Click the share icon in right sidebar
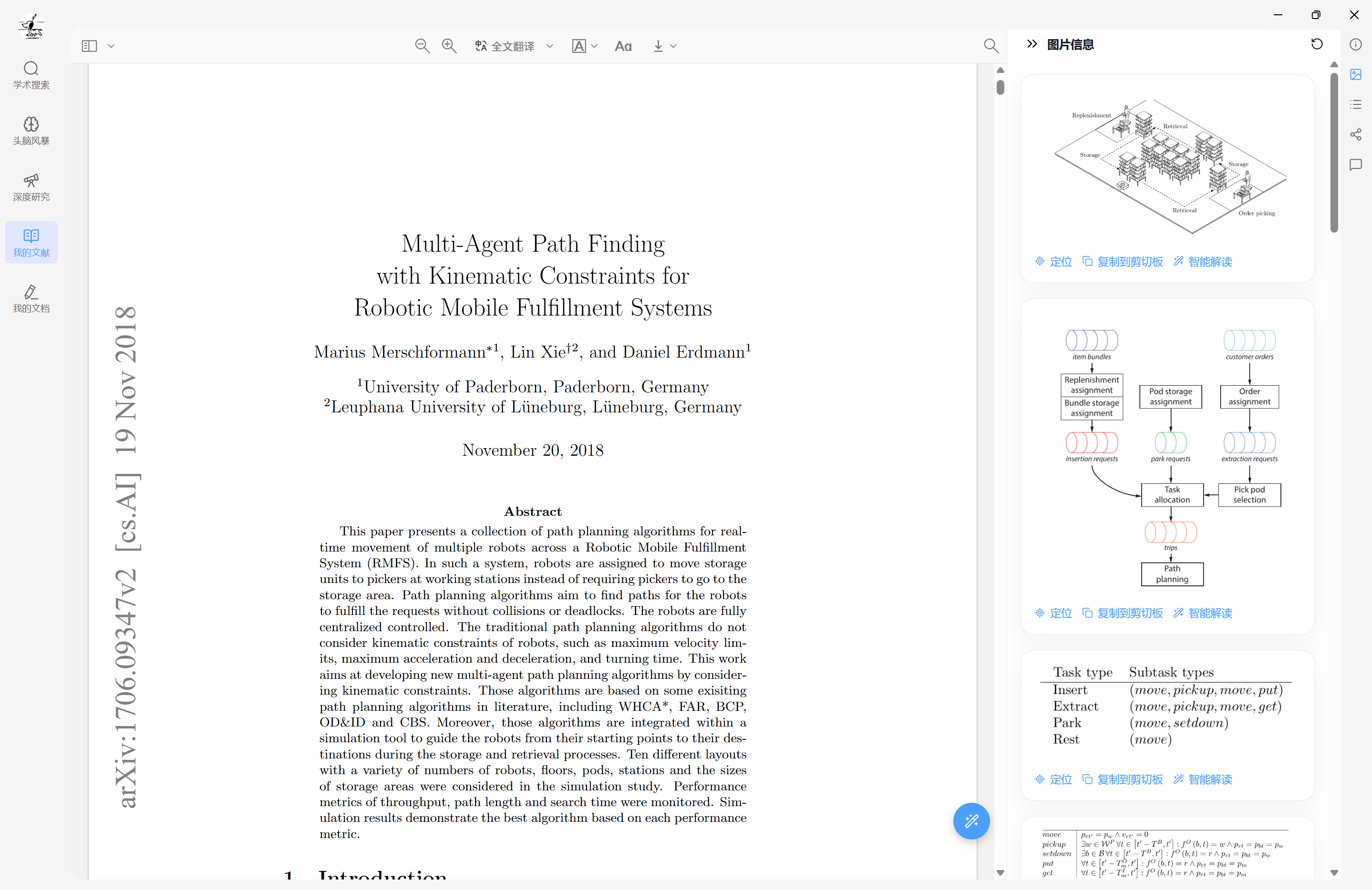This screenshot has width=1372, height=890. click(1355, 135)
